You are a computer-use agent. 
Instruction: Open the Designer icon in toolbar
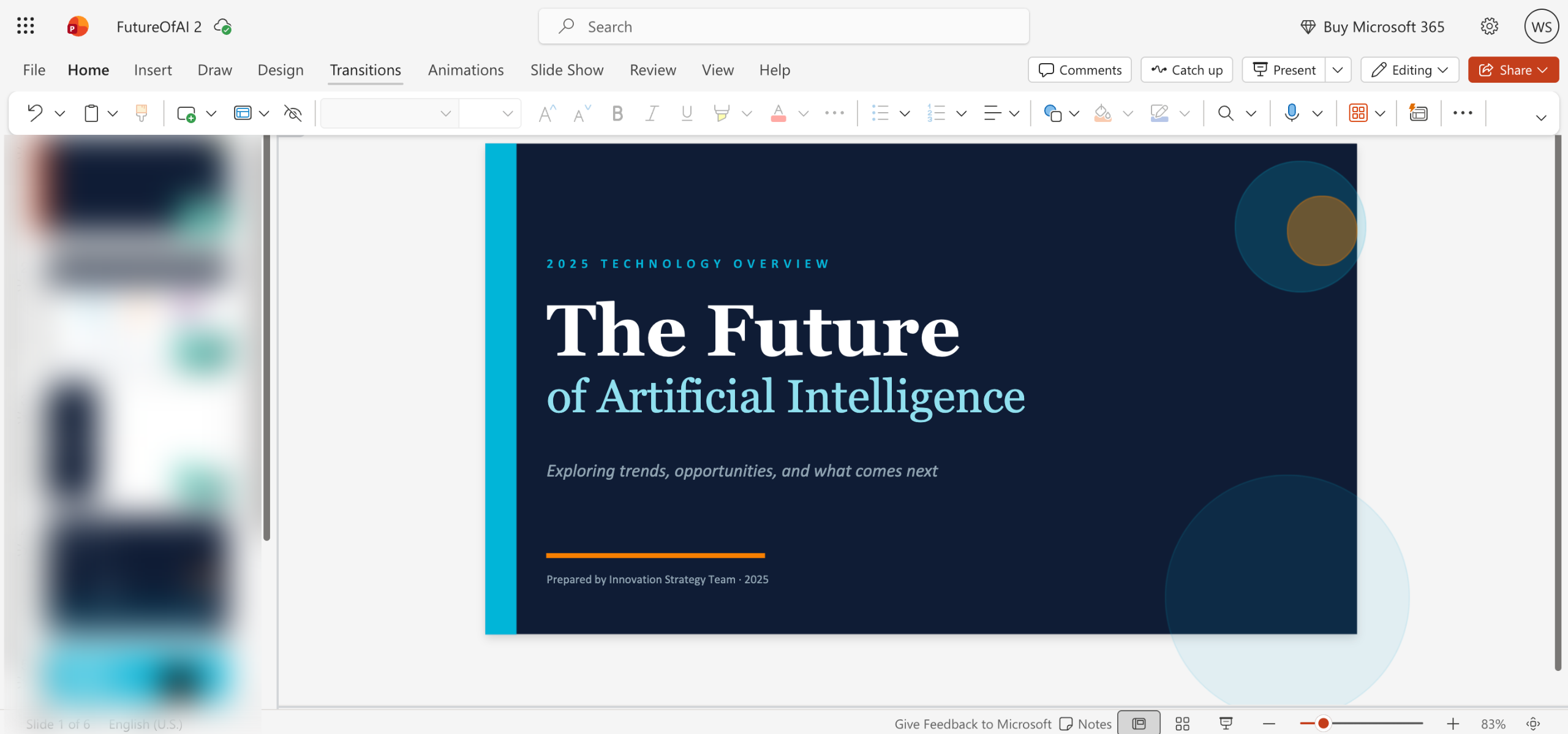coord(1418,113)
